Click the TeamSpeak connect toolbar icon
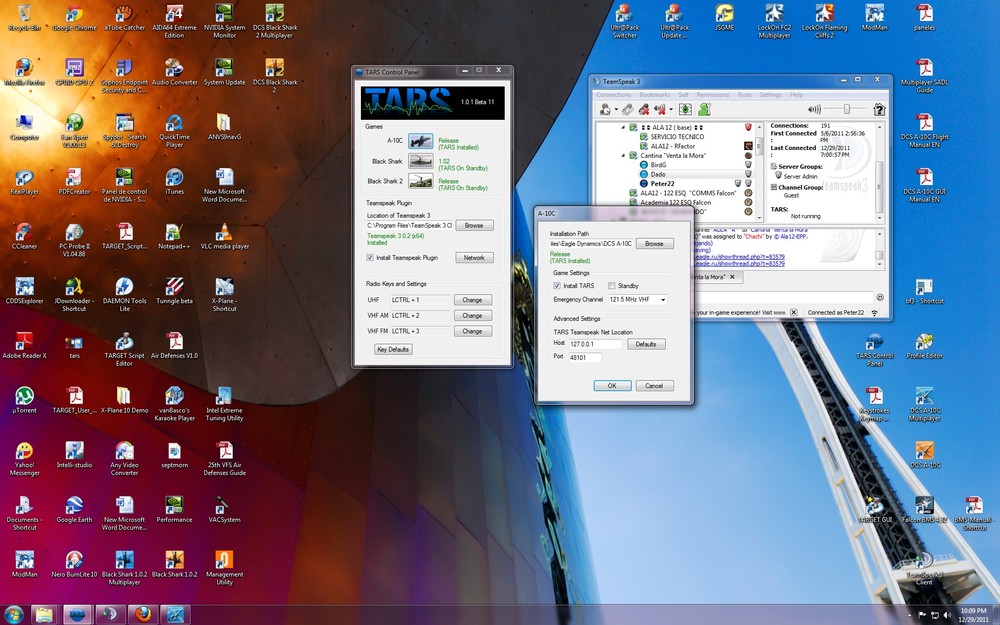Image resolution: width=1000 pixels, height=625 pixels. (602, 109)
